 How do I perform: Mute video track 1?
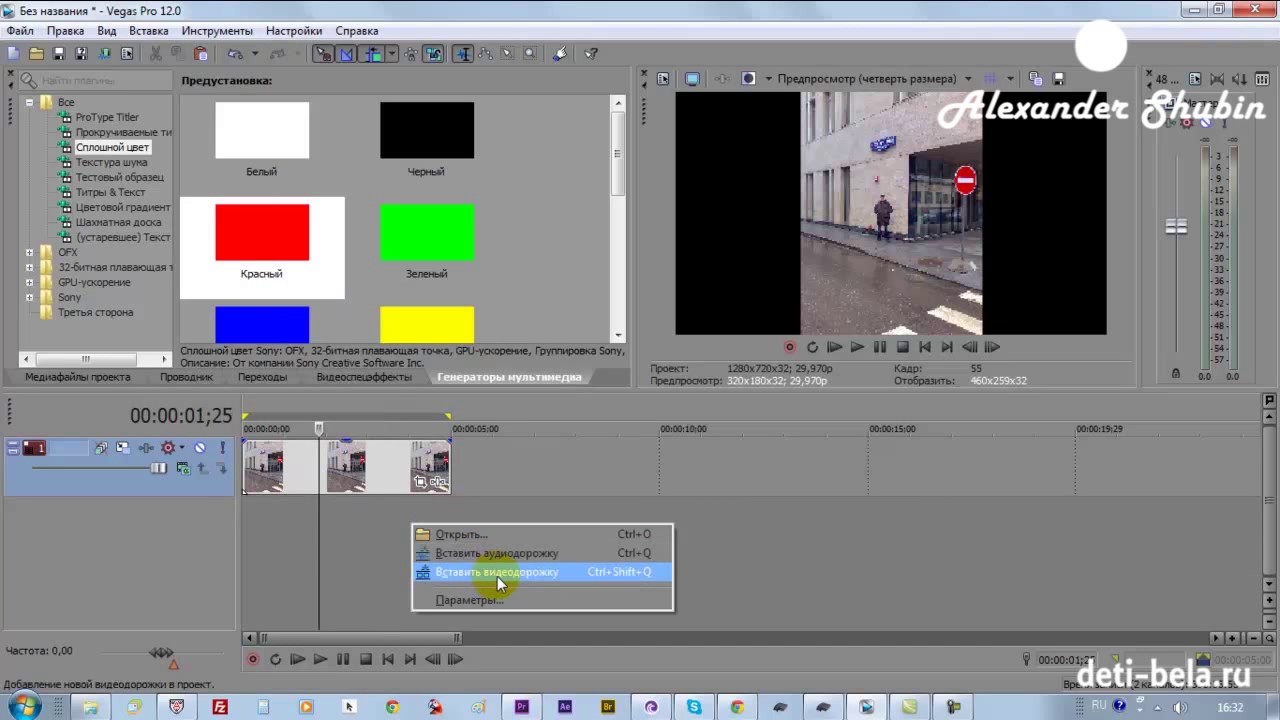click(x=200, y=448)
